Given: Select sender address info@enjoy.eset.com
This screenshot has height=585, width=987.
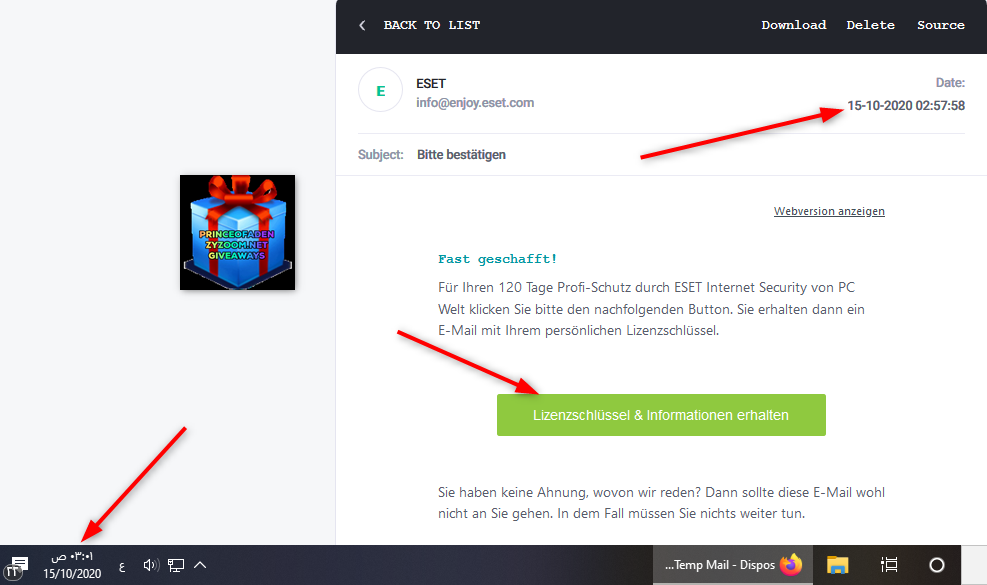Looking at the screenshot, I should click(475, 103).
